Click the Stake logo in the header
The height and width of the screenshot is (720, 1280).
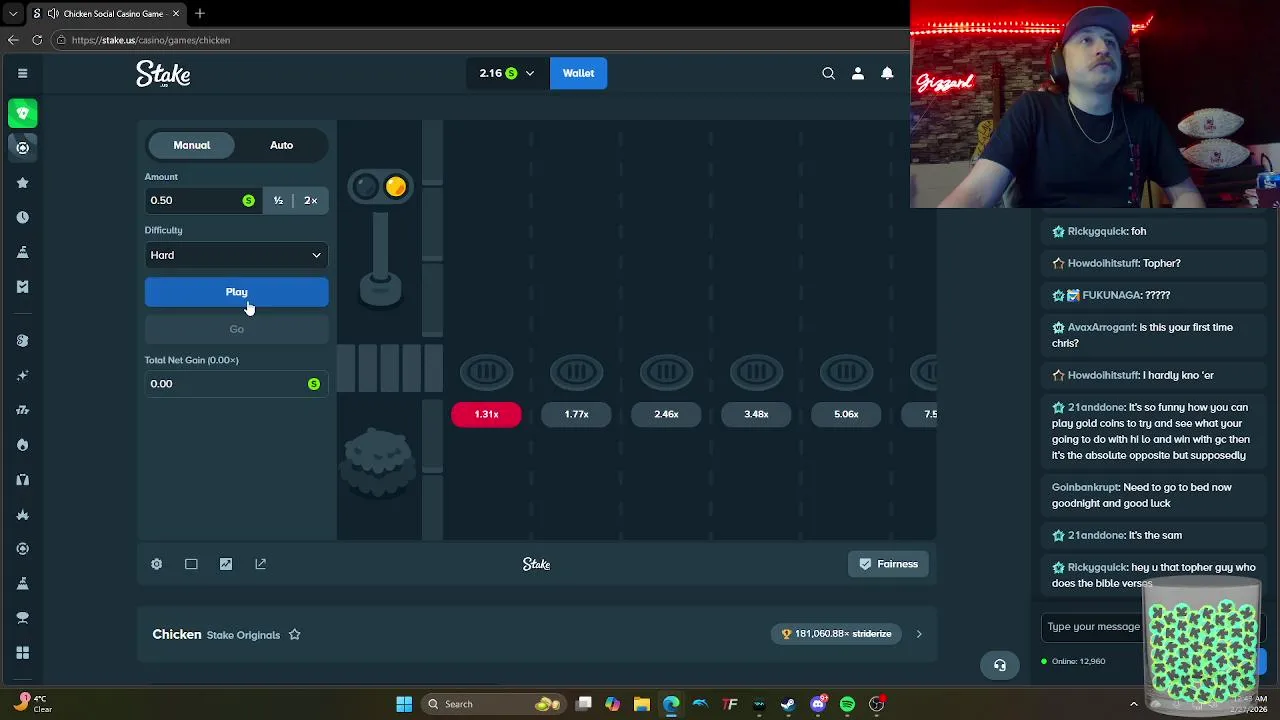pos(163,73)
